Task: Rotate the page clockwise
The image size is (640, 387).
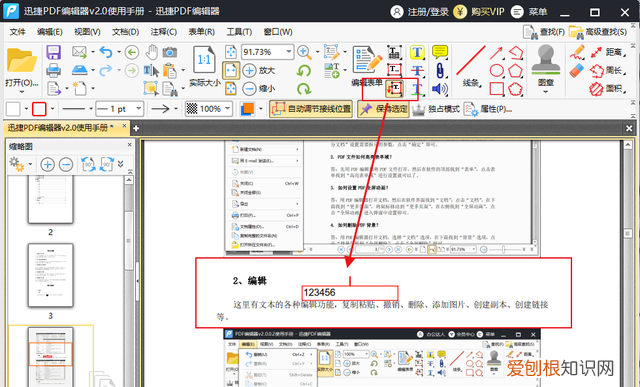Action: tap(304, 88)
